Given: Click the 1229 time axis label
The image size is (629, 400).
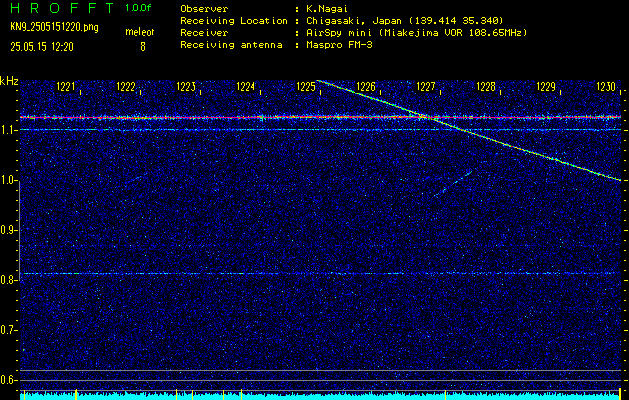Looking at the screenshot, I should [x=546, y=87].
